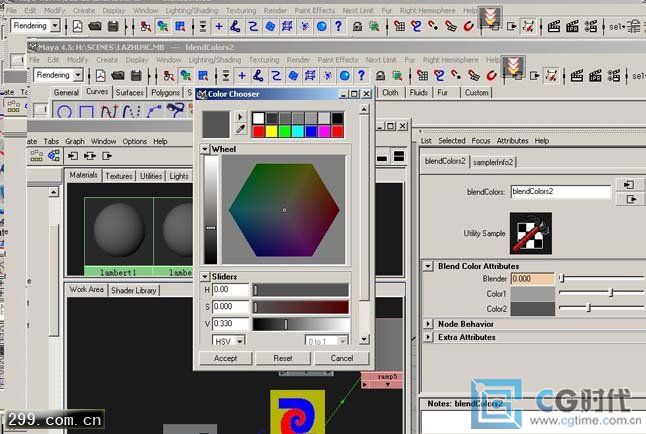The width and height of the screenshot is (646, 434).
Task: Open the Utilities tab in Hypershade
Action: (x=151, y=176)
